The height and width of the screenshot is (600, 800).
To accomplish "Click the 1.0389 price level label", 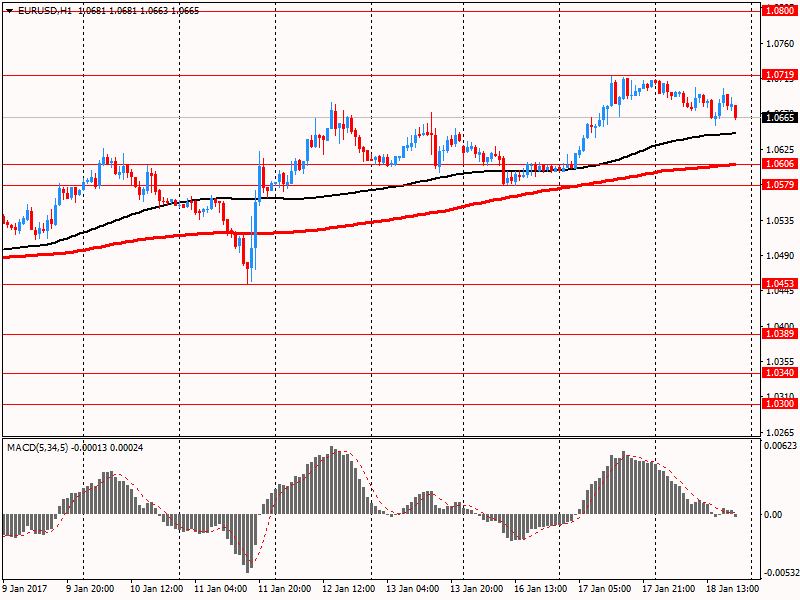I will [x=778, y=335].
